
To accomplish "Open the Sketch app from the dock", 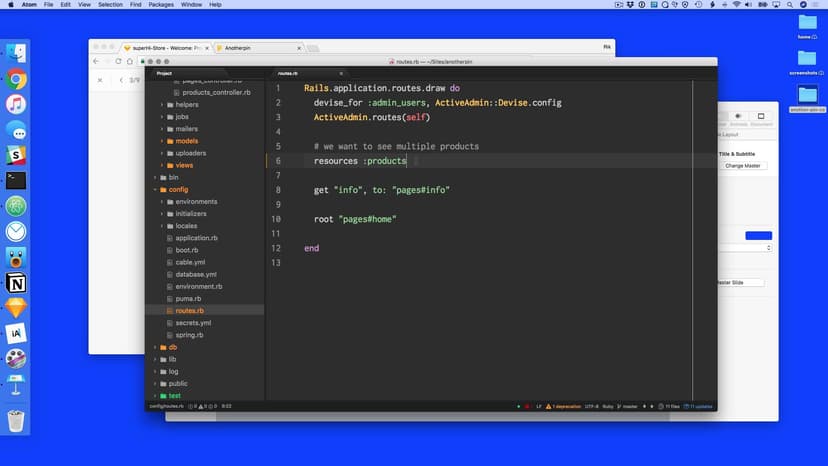I will click(16, 308).
